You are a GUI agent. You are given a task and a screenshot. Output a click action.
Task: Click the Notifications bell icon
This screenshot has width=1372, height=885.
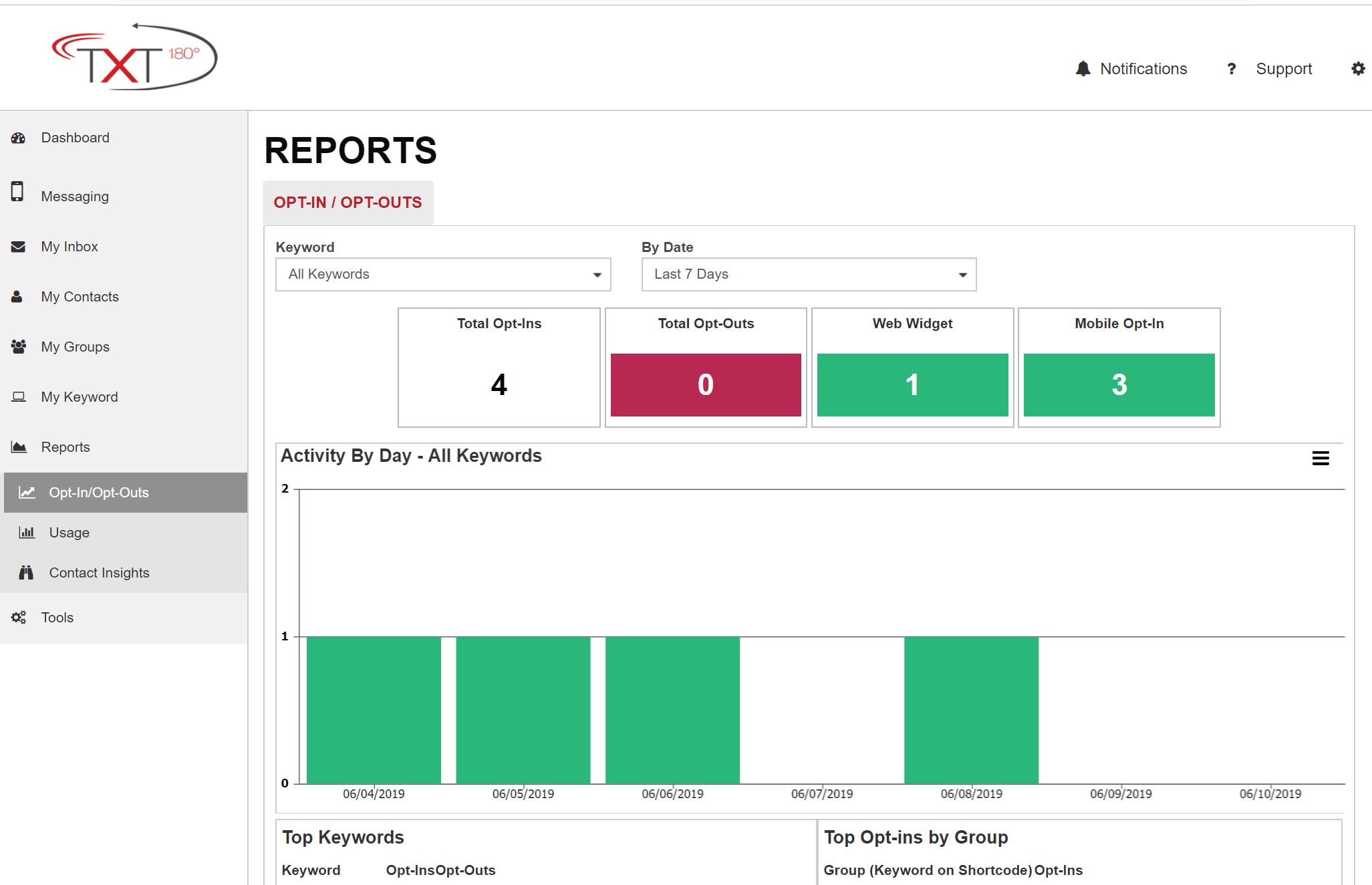[x=1083, y=69]
